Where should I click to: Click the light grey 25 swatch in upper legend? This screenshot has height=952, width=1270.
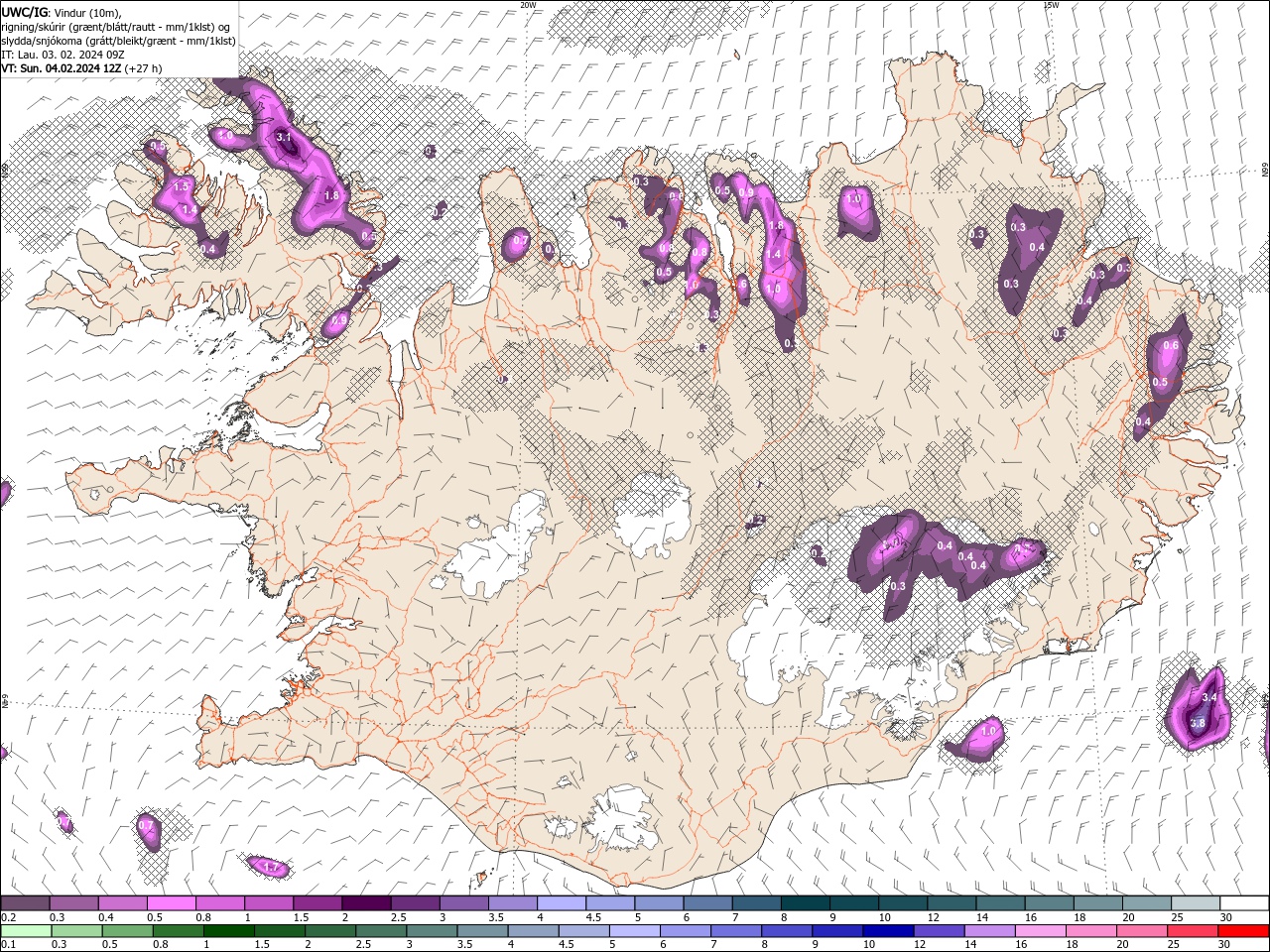point(1195,903)
